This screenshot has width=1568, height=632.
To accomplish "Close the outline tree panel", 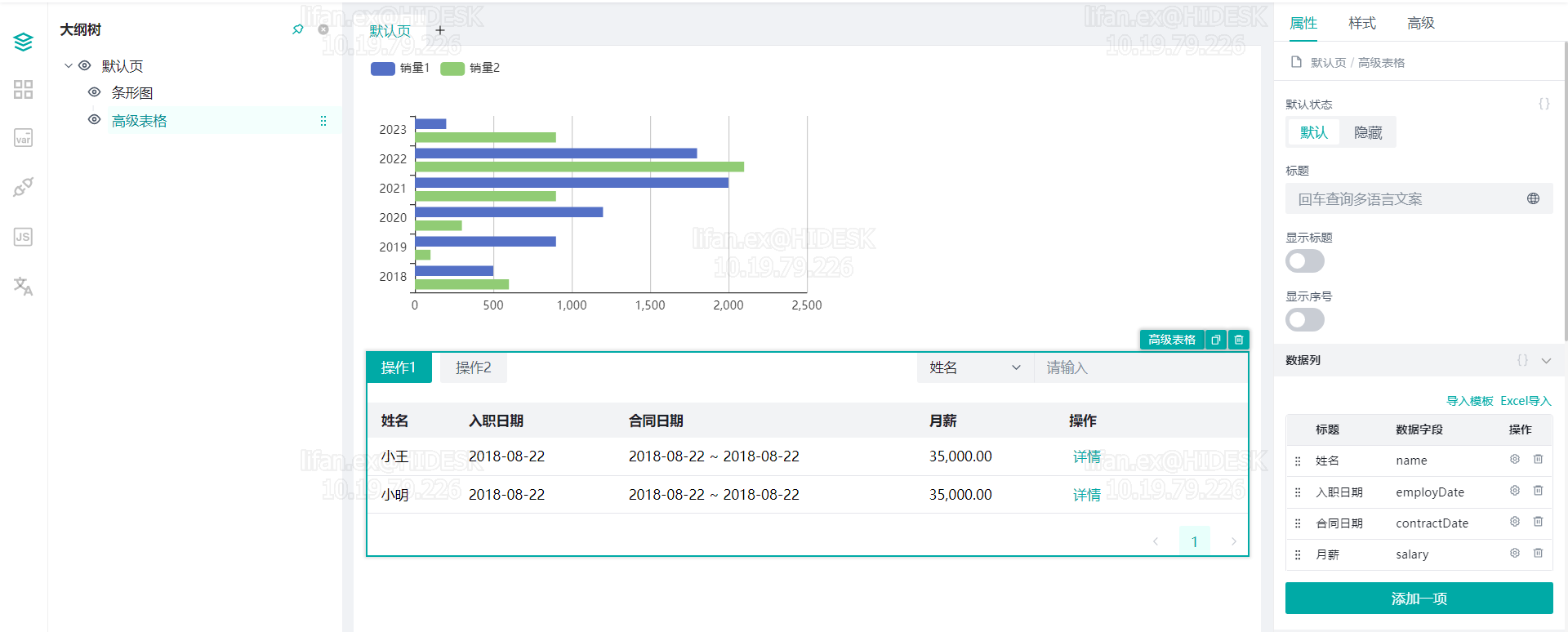I will [x=323, y=29].
